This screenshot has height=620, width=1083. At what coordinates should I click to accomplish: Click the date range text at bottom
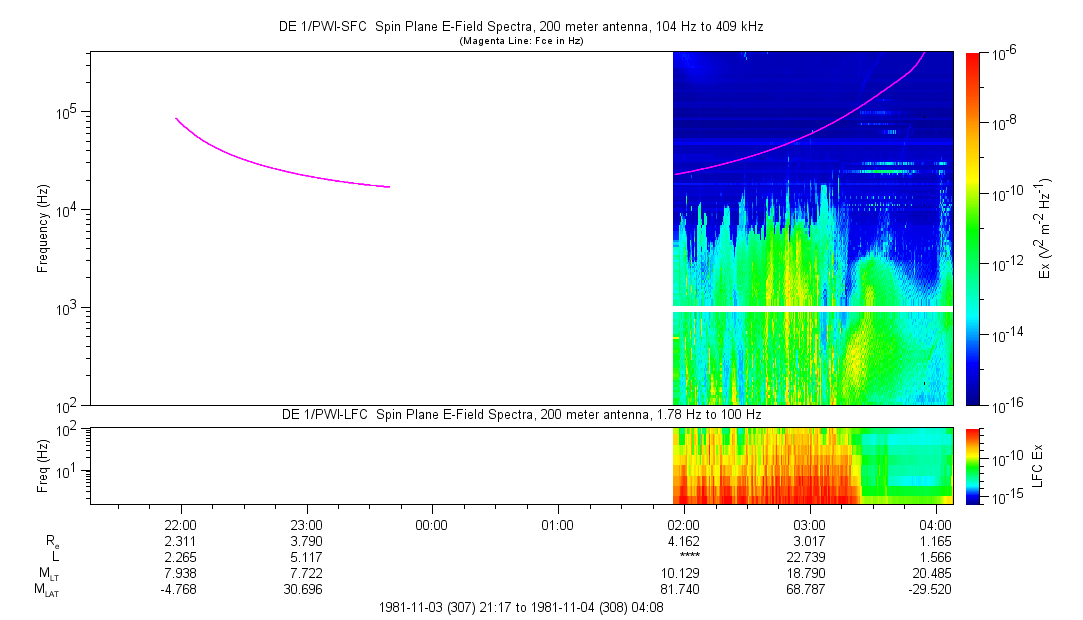click(x=520, y=607)
